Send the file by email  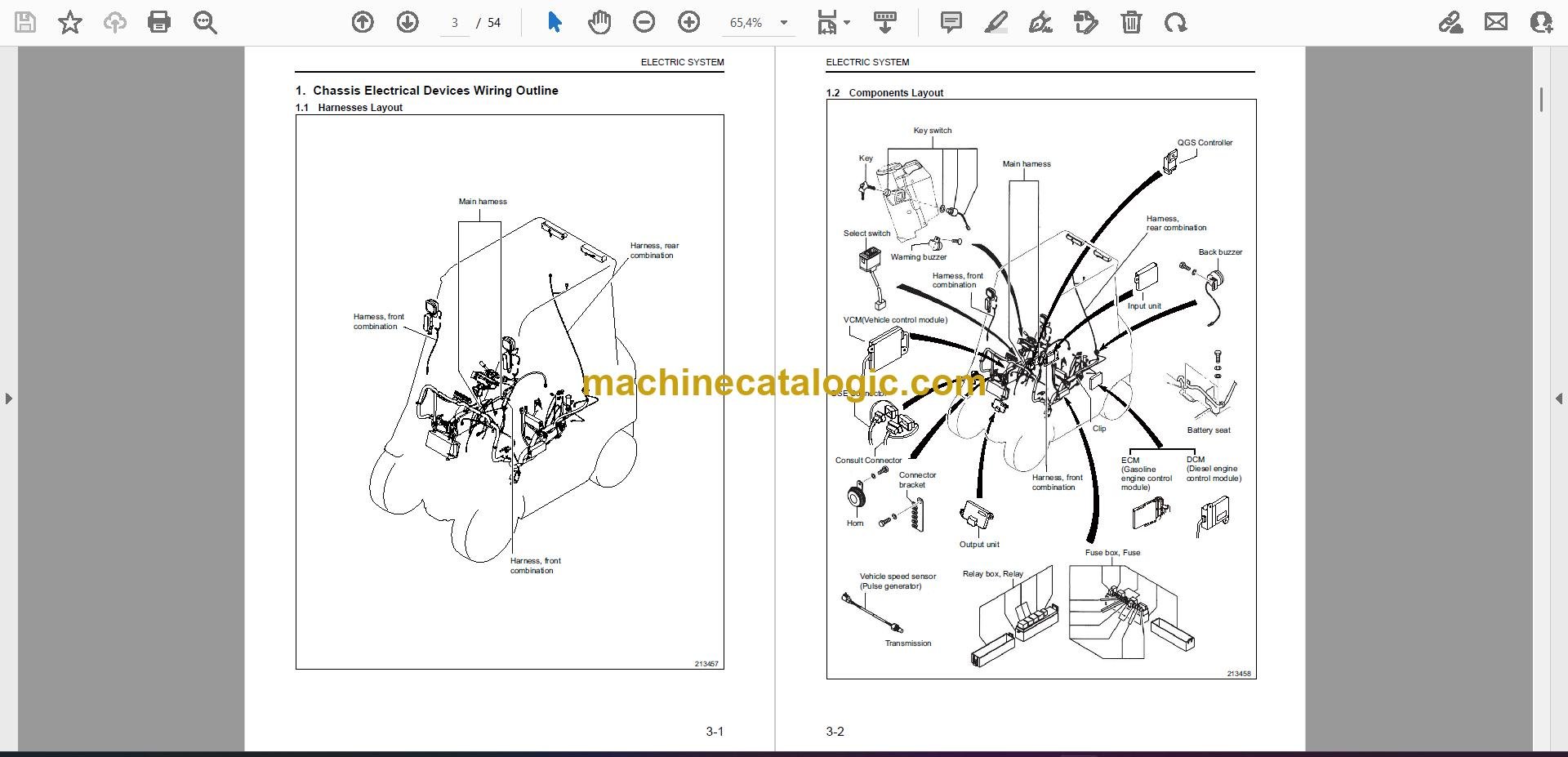click(x=1496, y=22)
